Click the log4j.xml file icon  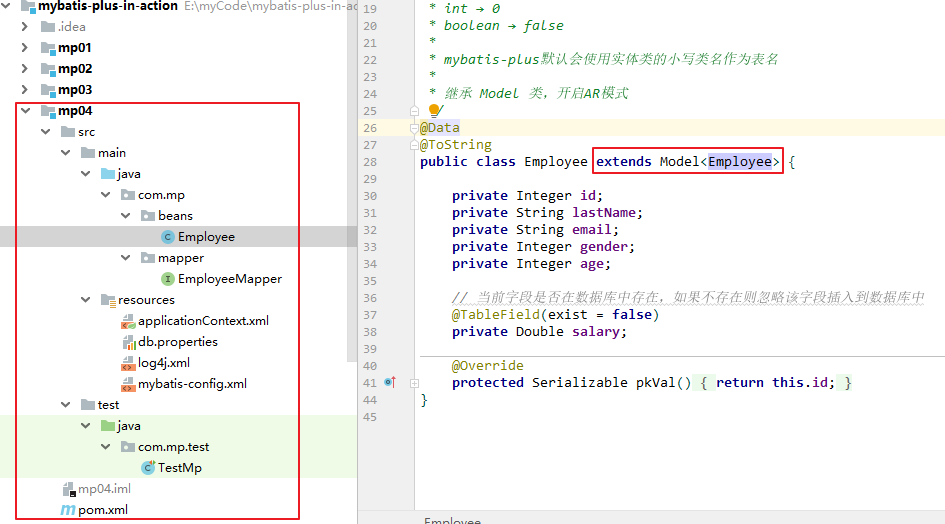(128, 364)
